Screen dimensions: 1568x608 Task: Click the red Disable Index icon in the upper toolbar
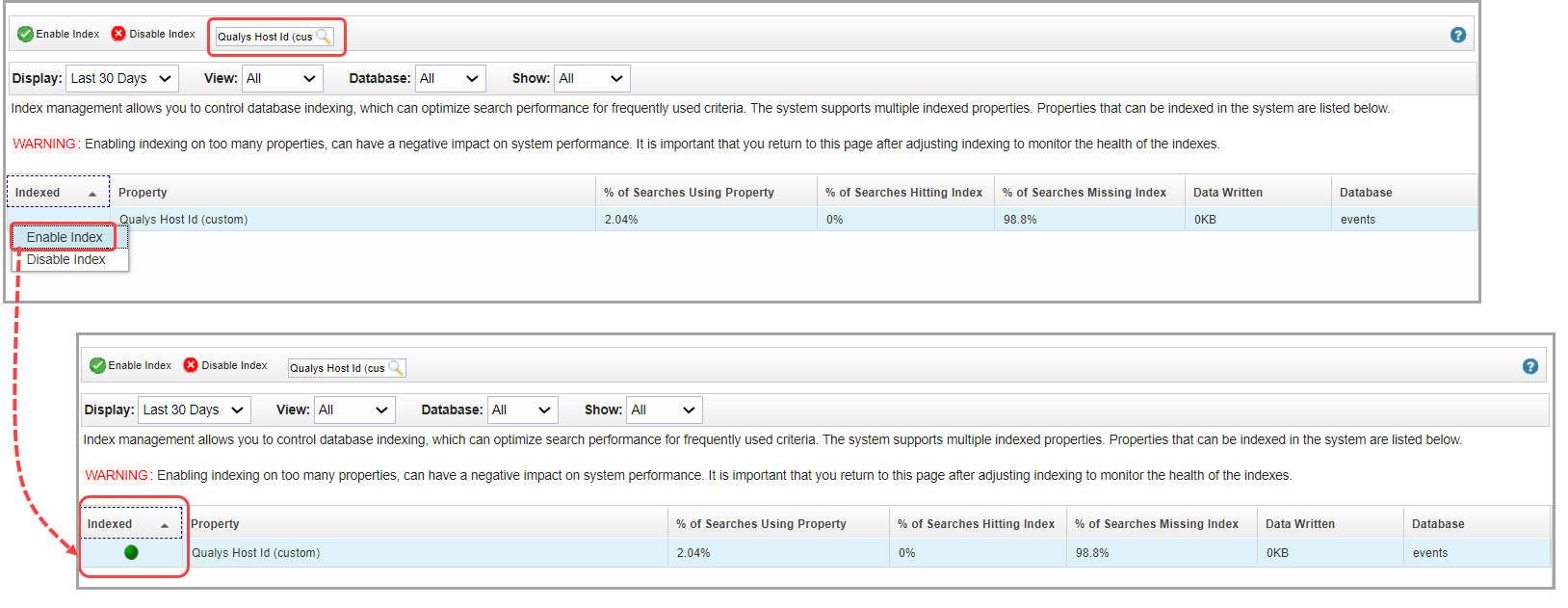click(x=118, y=34)
